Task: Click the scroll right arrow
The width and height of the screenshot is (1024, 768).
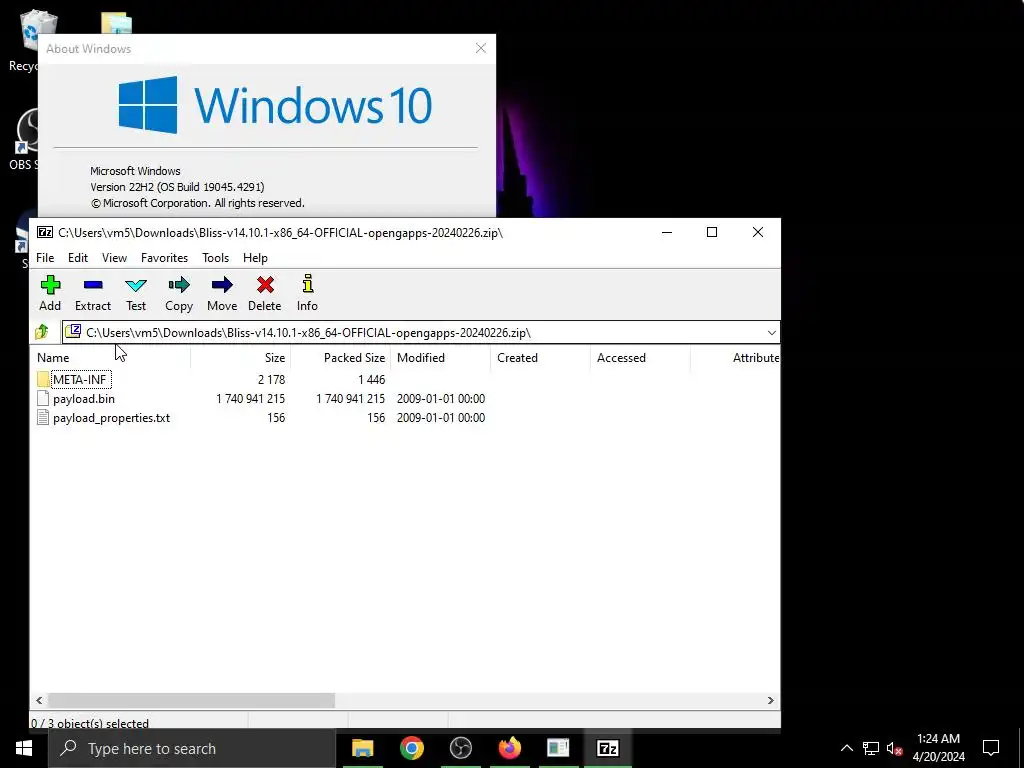Action: (x=771, y=700)
